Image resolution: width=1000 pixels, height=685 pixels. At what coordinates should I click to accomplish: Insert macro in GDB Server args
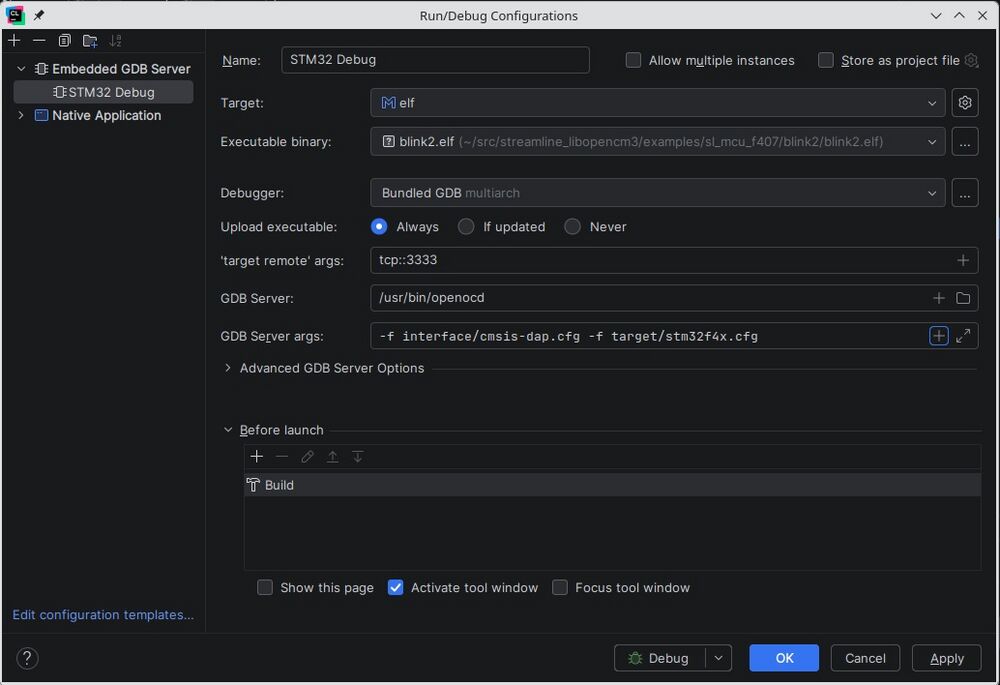[938, 336]
